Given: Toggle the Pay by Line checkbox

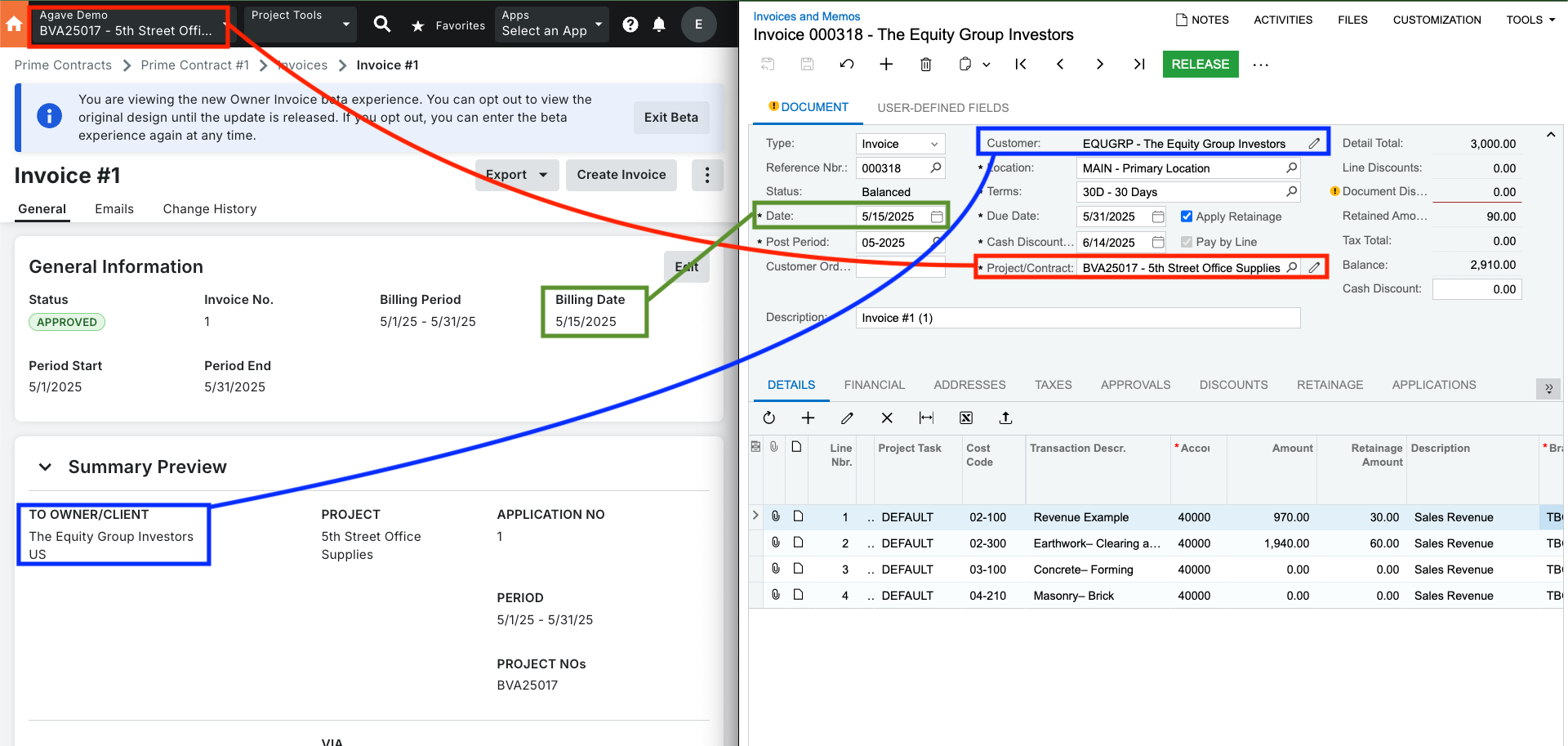Looking at the screenshot, I should coord(1187,242).
